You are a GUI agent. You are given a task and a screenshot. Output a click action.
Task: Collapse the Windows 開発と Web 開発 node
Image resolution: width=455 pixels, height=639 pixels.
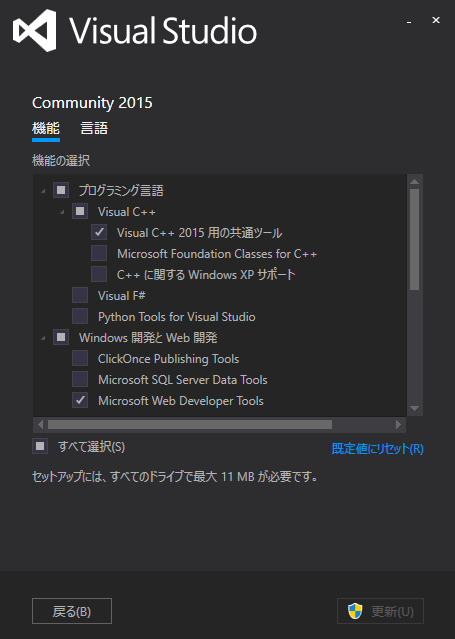click(x=43, y=338)
